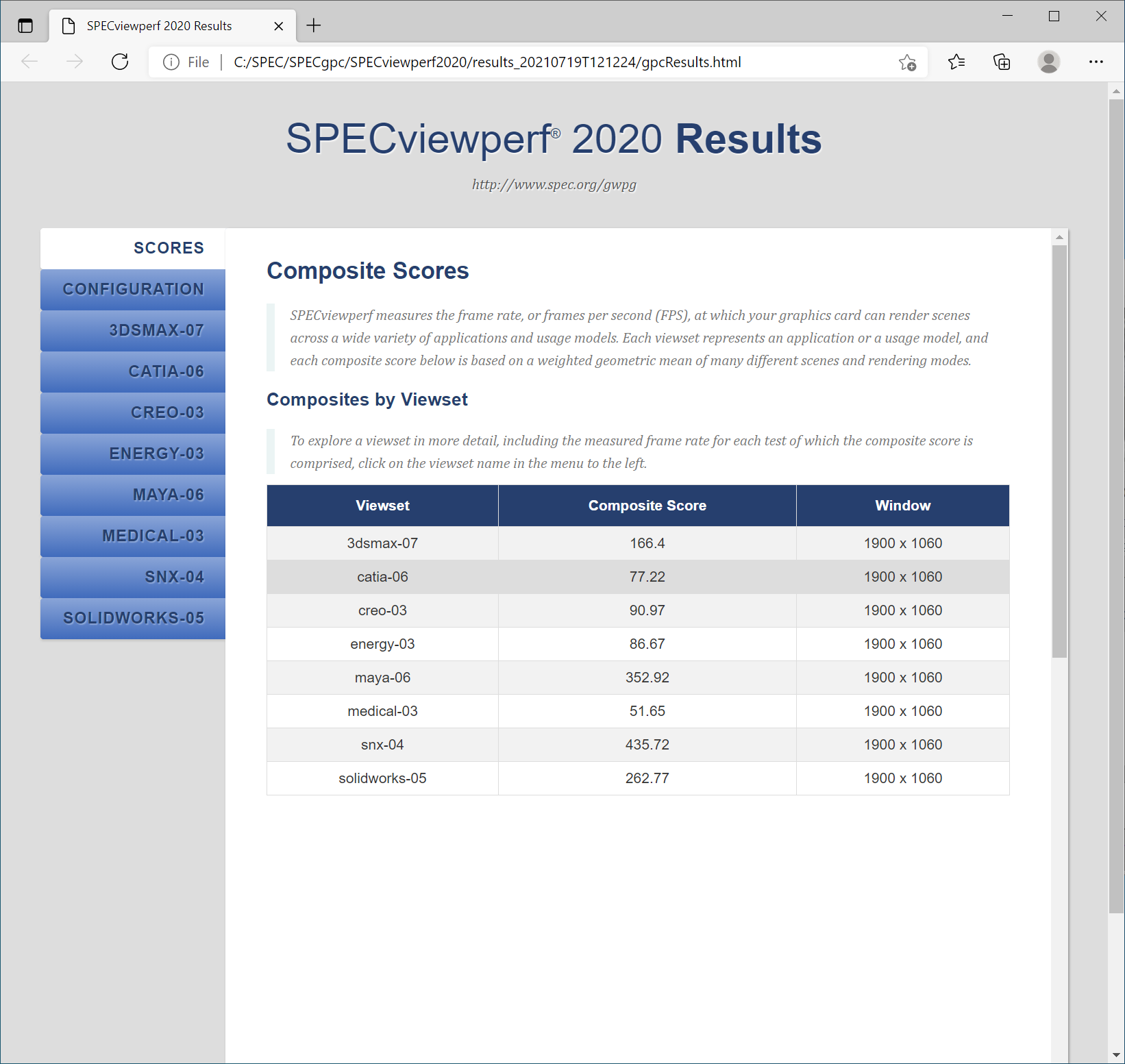Click the 51.65 composite score value
Viewport: 1125px width, 1064px height.
[647, 711]
